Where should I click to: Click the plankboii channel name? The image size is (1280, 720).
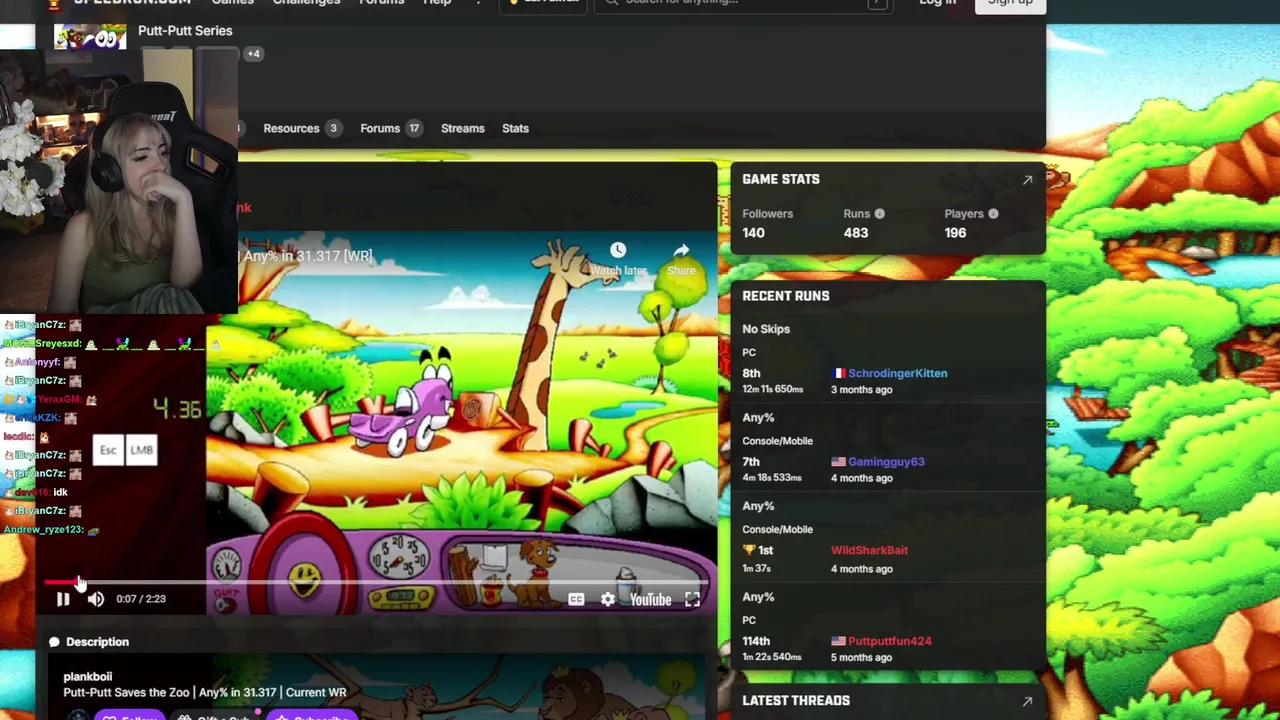[87, 677]
